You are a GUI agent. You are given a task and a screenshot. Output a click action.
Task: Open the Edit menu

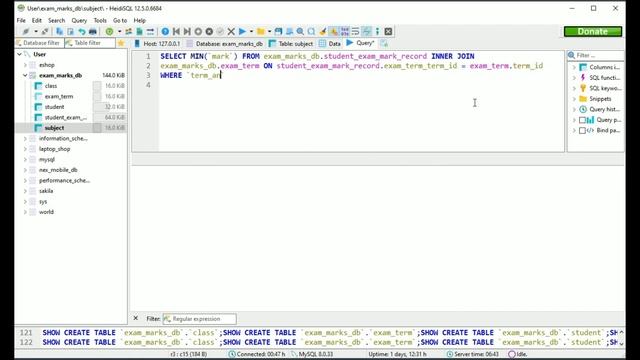point(37,20)
